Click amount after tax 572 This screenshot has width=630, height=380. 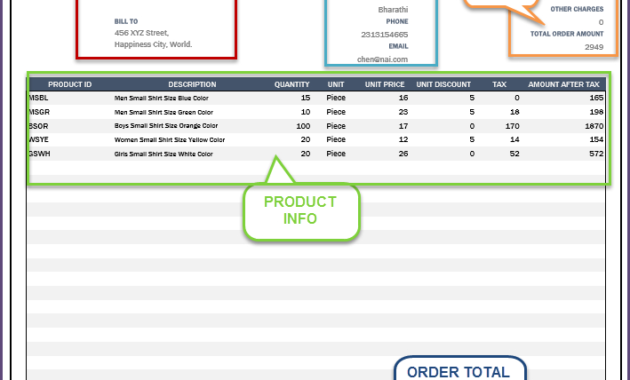(596, 153)
